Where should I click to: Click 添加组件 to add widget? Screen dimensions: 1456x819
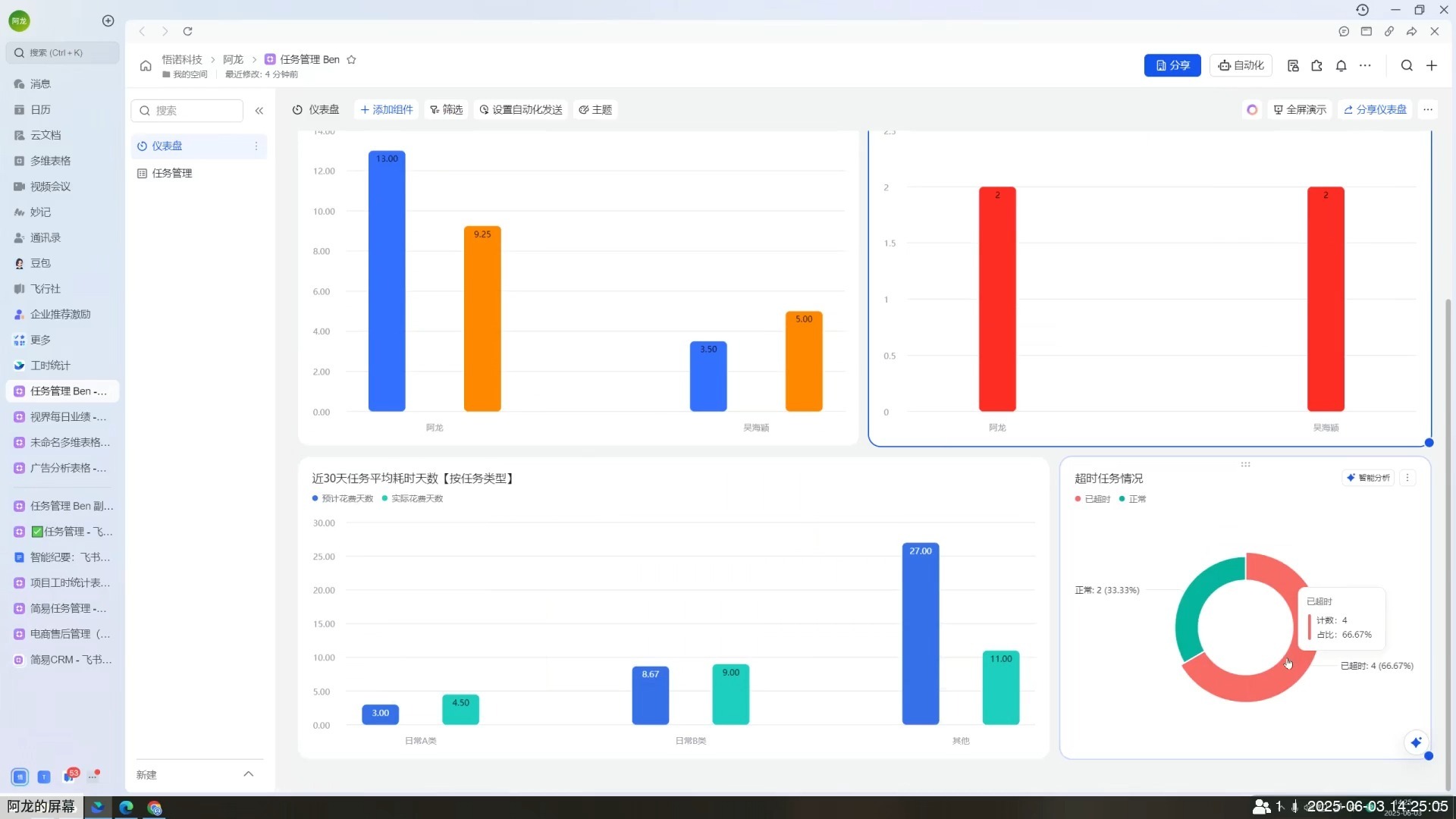(387, 110)
